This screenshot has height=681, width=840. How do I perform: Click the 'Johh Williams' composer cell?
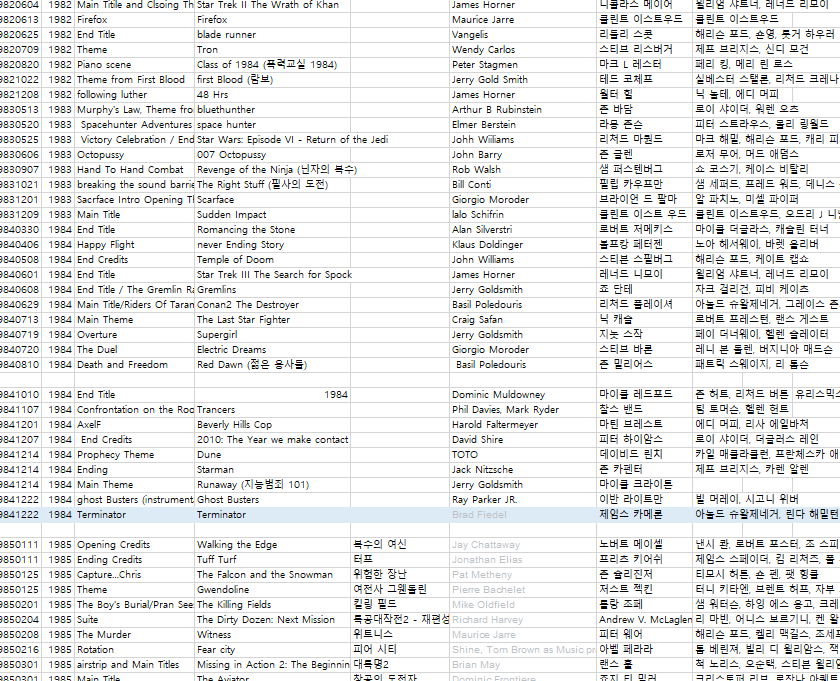pyautogui.click(x=523, y=140)
